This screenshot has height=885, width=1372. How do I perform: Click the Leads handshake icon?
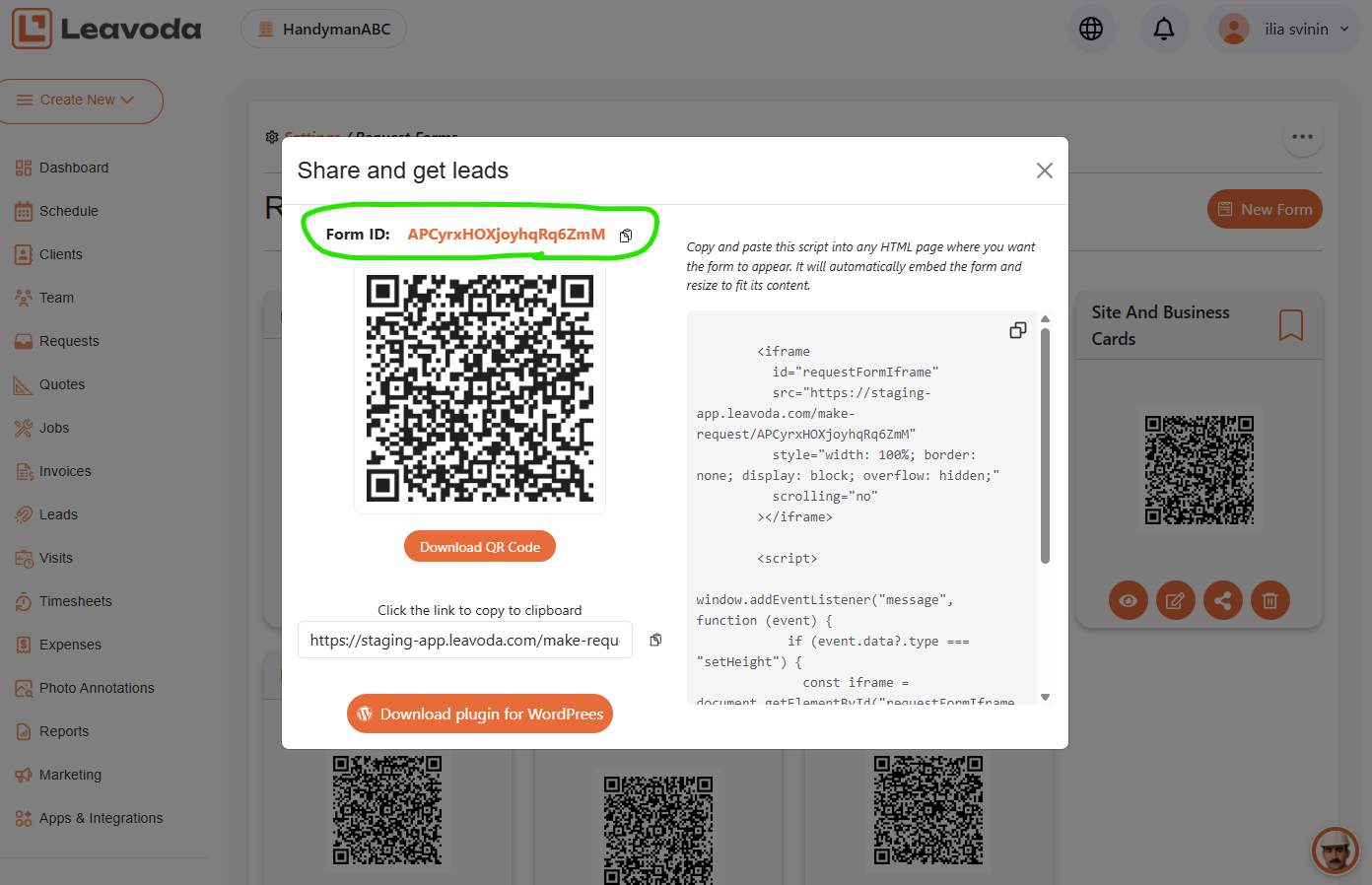coord(24,515)
